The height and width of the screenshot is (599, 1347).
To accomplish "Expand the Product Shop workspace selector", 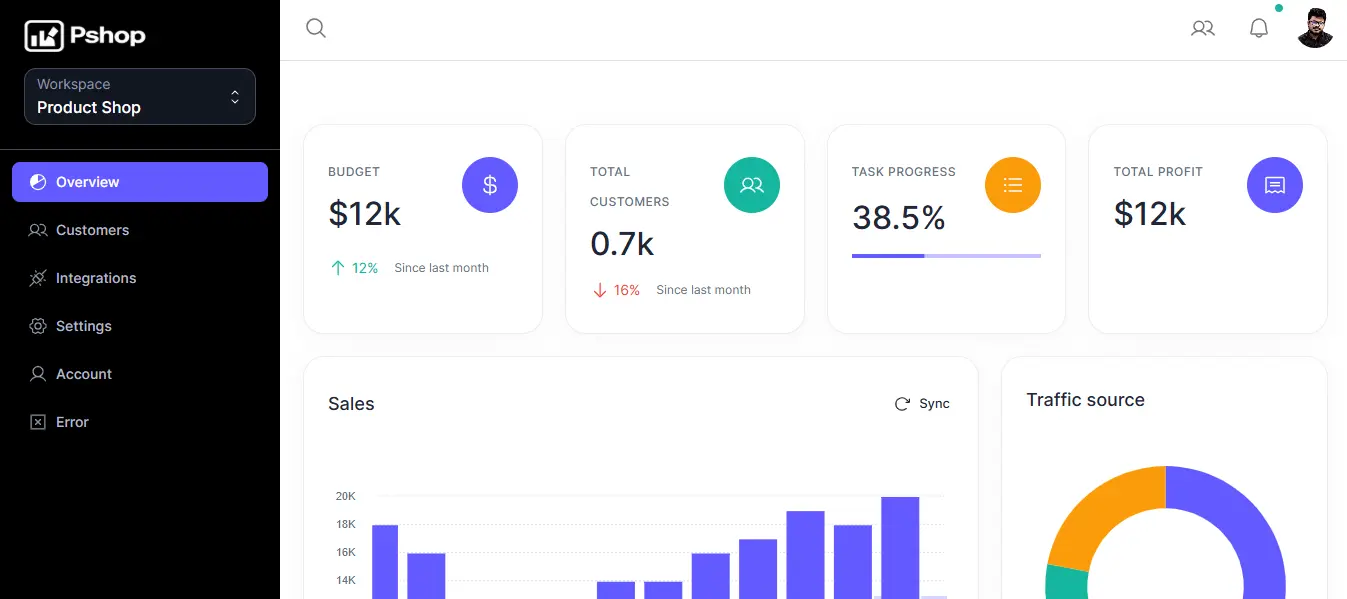I will (140, 97).
